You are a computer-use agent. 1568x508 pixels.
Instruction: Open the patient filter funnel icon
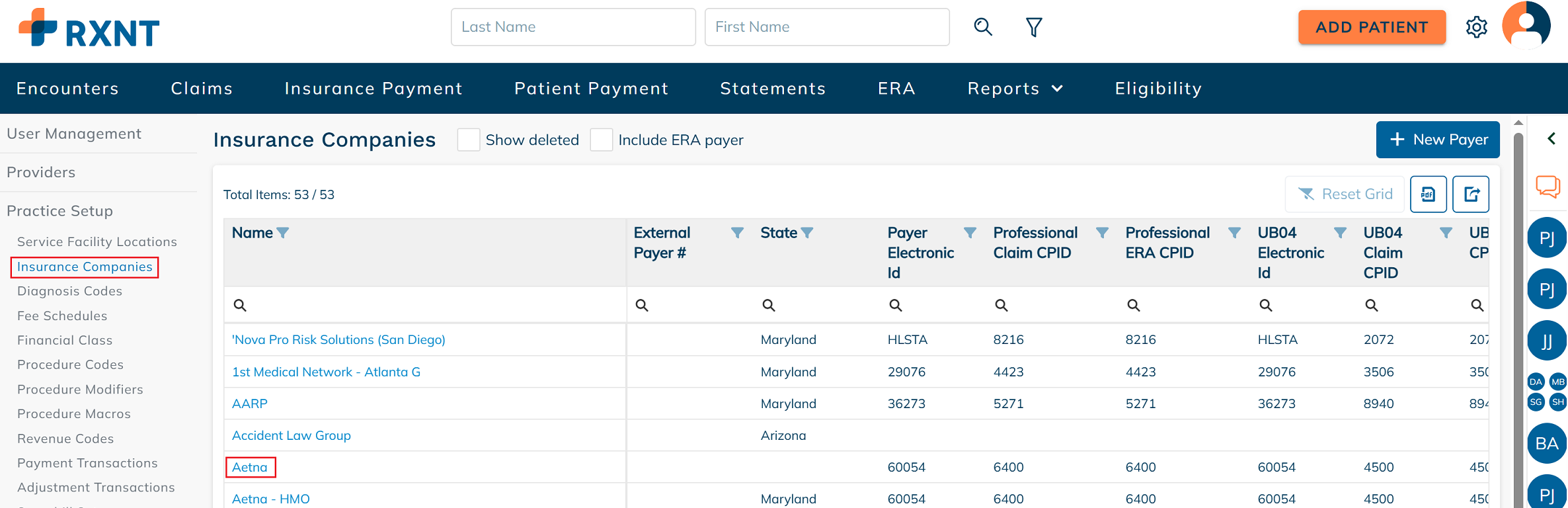point(1034,27)
